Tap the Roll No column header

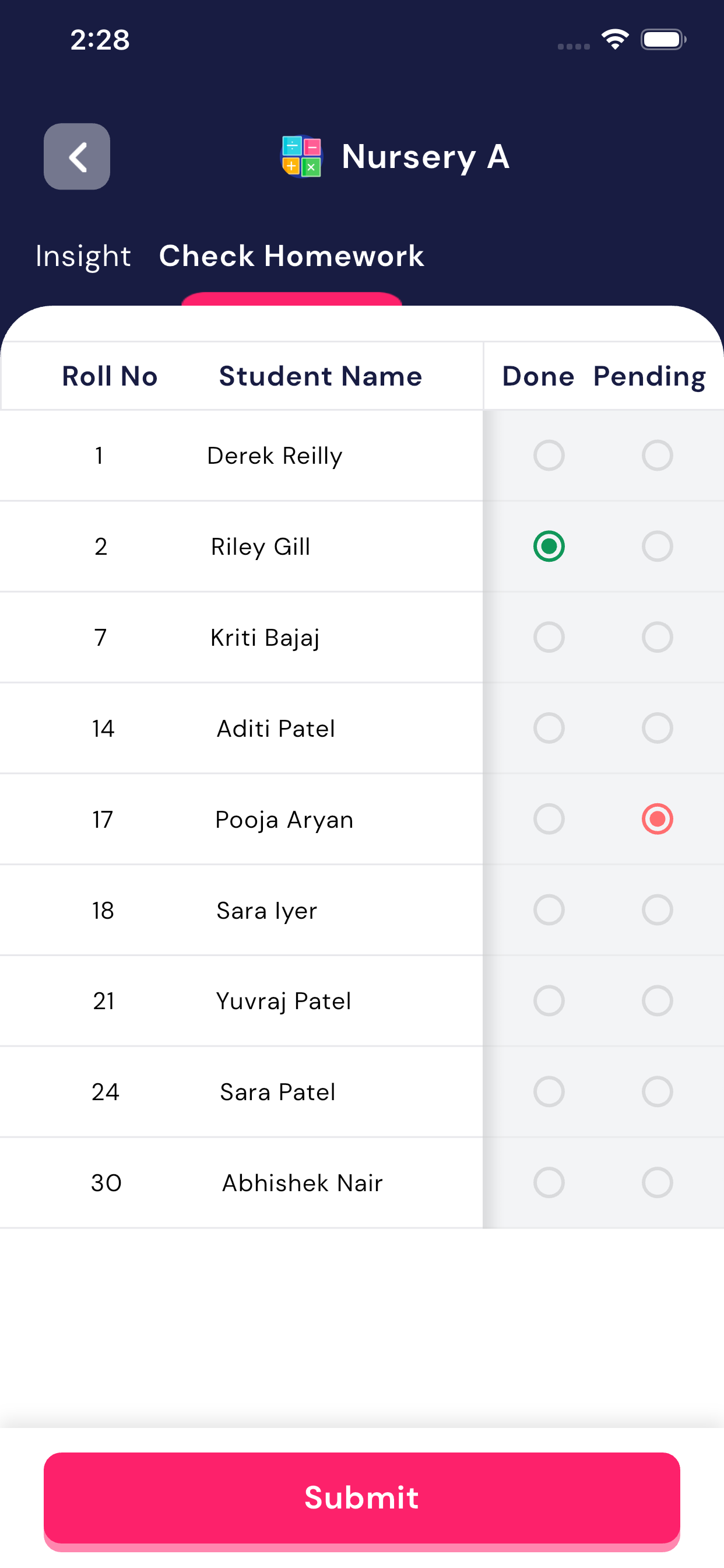(x=110, y=376)
